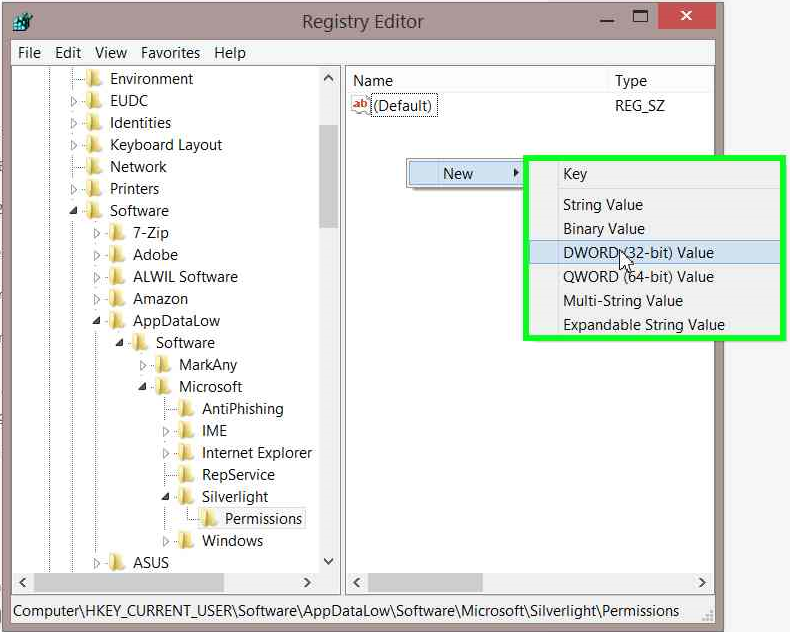Choose DWORD (32-bit) Value from submenu
Viewport: 790px width, 632px height.
[x=654, y=252]
